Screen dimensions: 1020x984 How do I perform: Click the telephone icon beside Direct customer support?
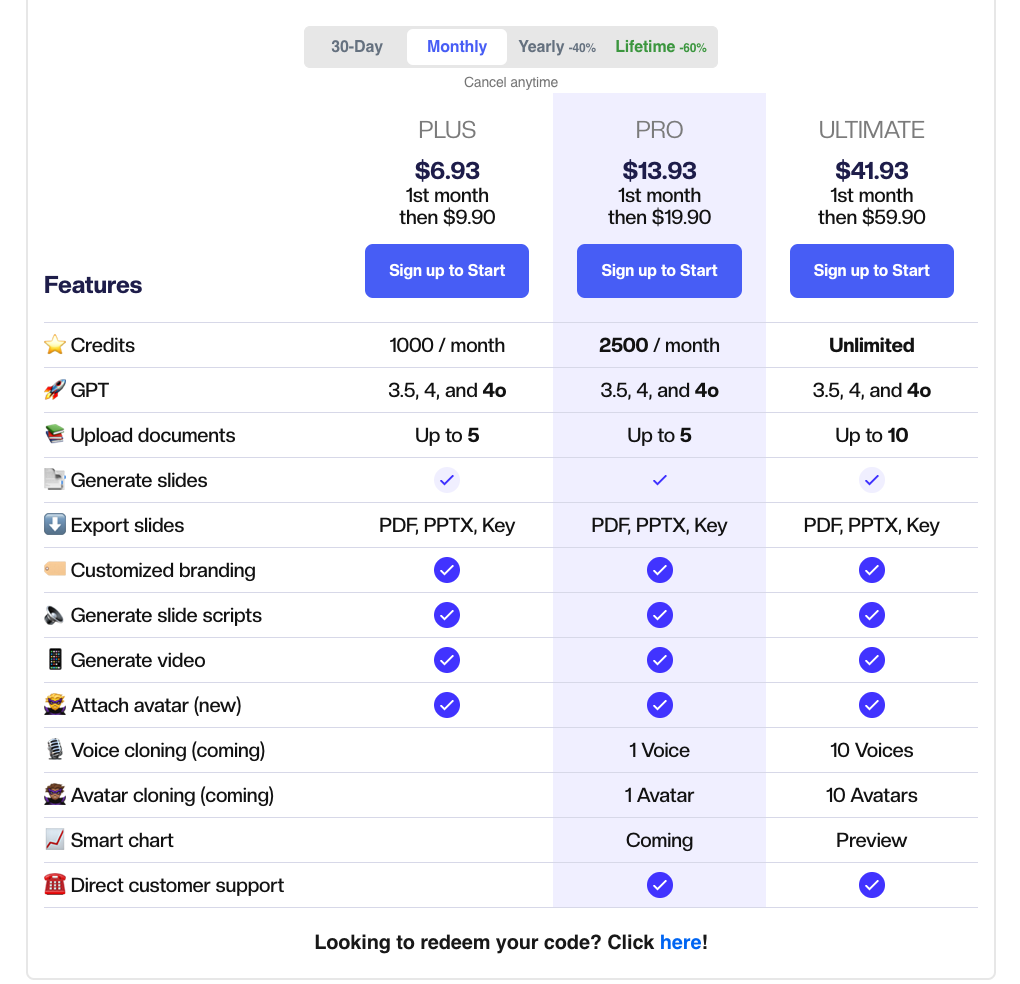click(55, 884)
